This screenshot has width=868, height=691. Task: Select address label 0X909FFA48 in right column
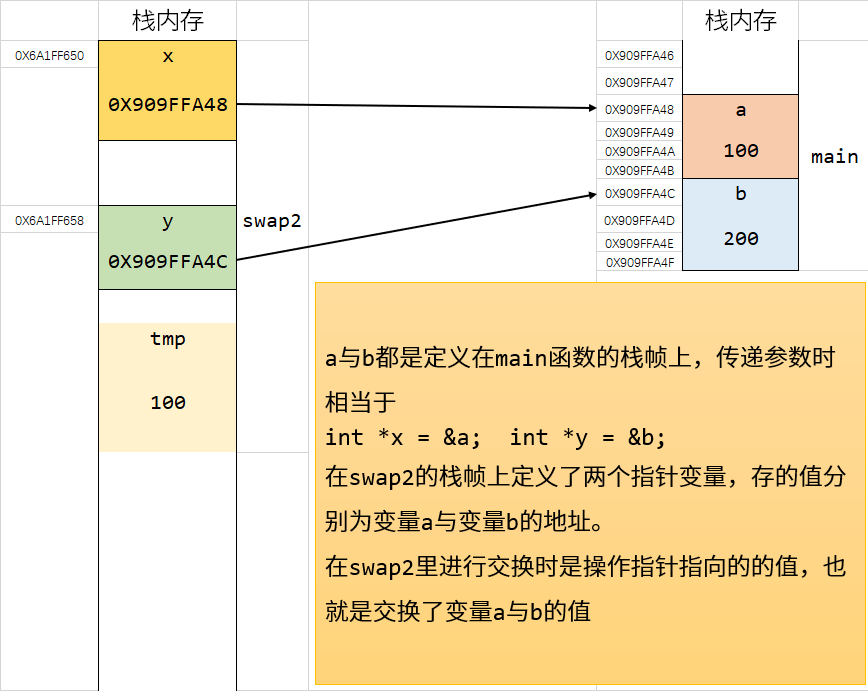pos(639,110)
